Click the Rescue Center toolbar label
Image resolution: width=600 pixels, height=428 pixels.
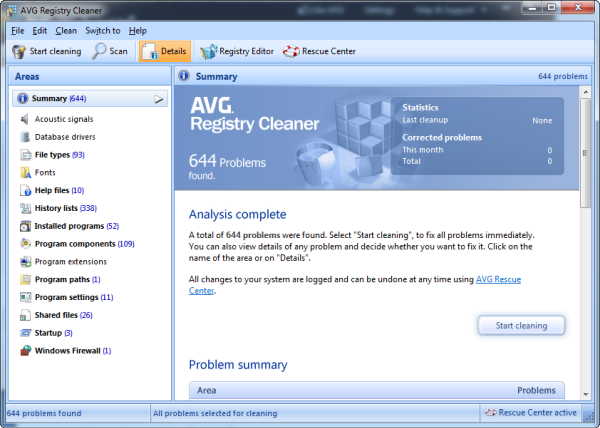pyautogui.click(x=329, y=51)
